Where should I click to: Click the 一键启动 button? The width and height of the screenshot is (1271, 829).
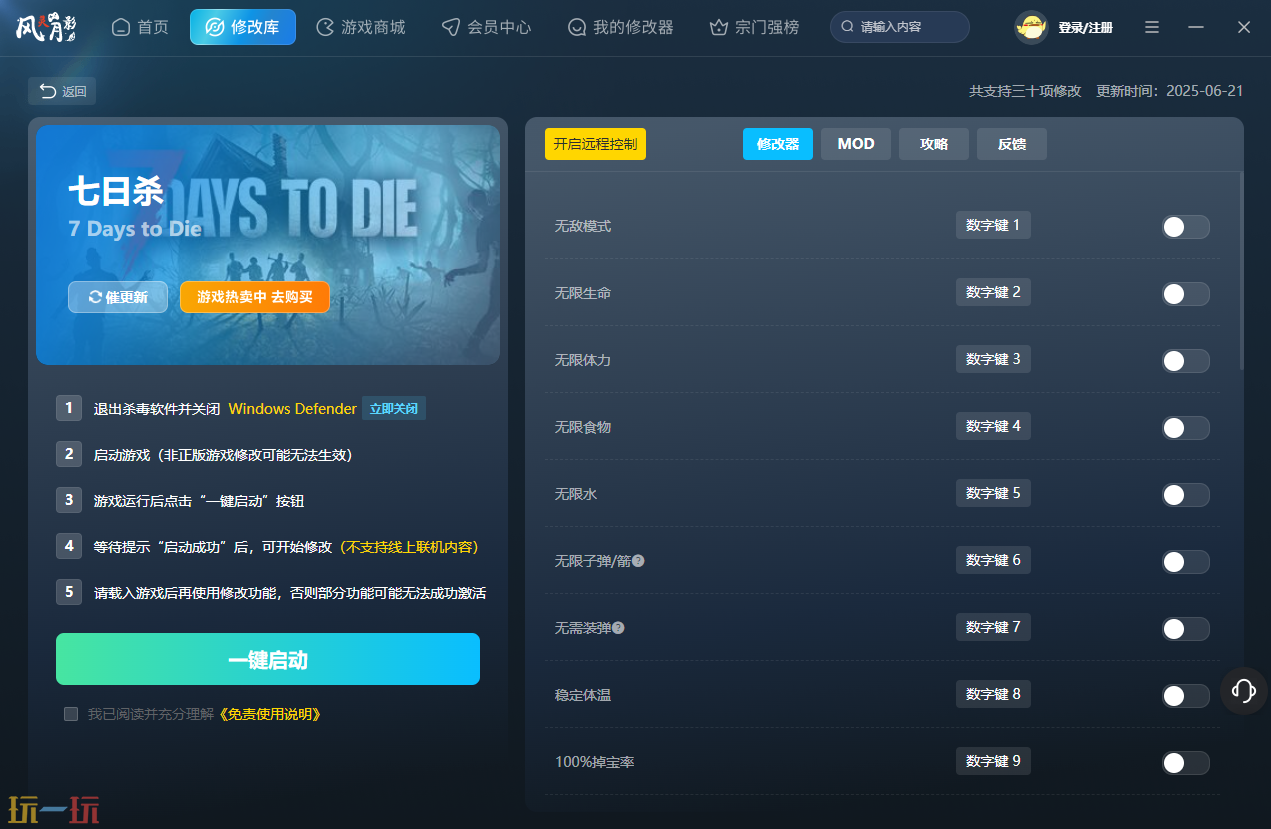[x=268, y=659]
